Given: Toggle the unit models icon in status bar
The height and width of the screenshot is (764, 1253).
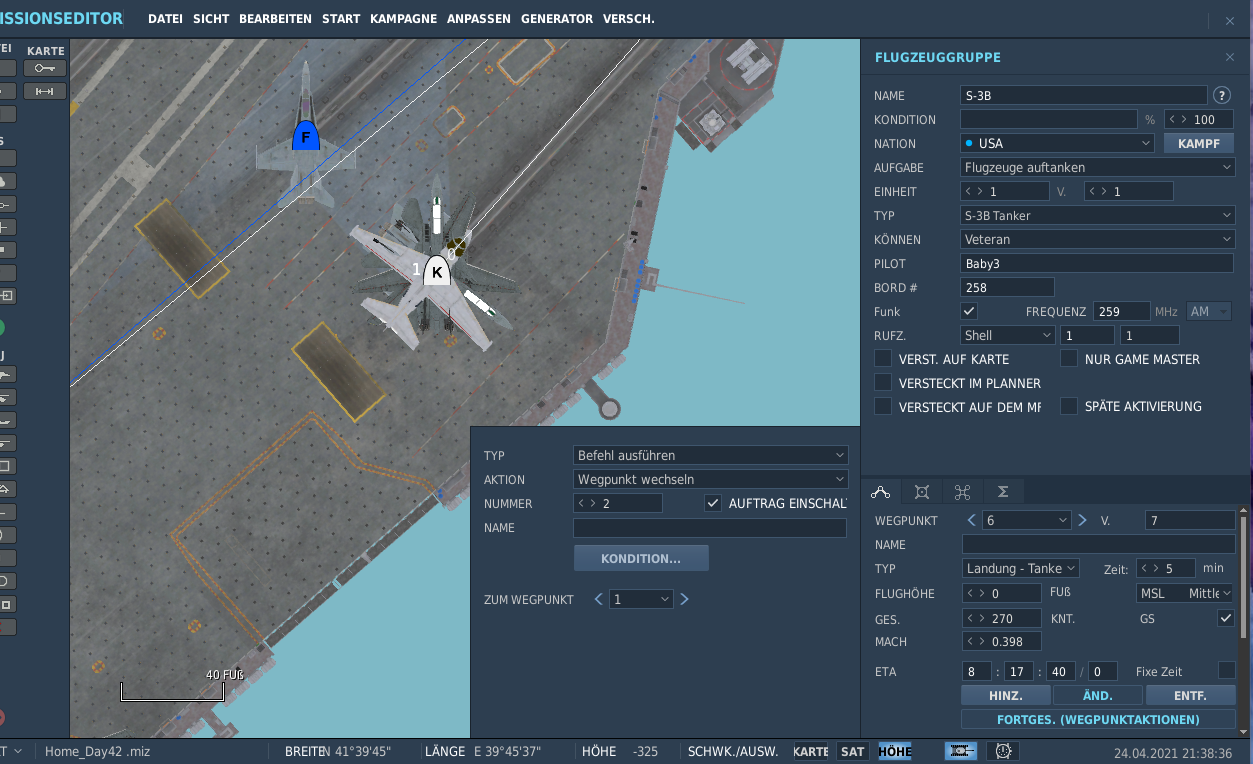Looking at the screenshot, I should (960, 751).
